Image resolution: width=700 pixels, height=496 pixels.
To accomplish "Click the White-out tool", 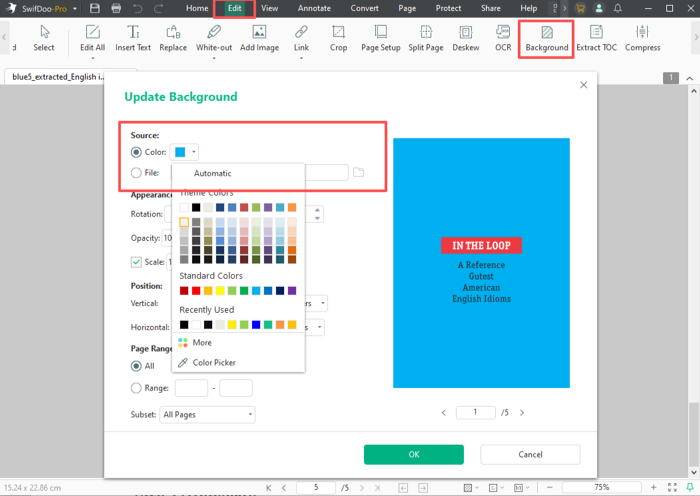I will [213, 38].
